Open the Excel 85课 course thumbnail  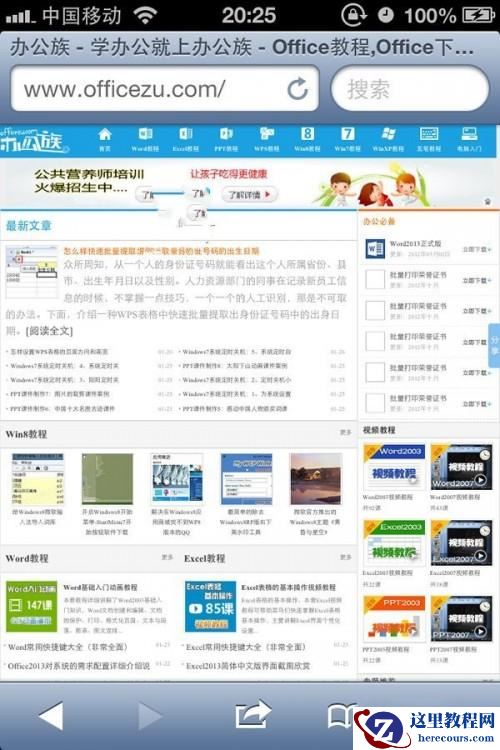click(x=211, y=606)
